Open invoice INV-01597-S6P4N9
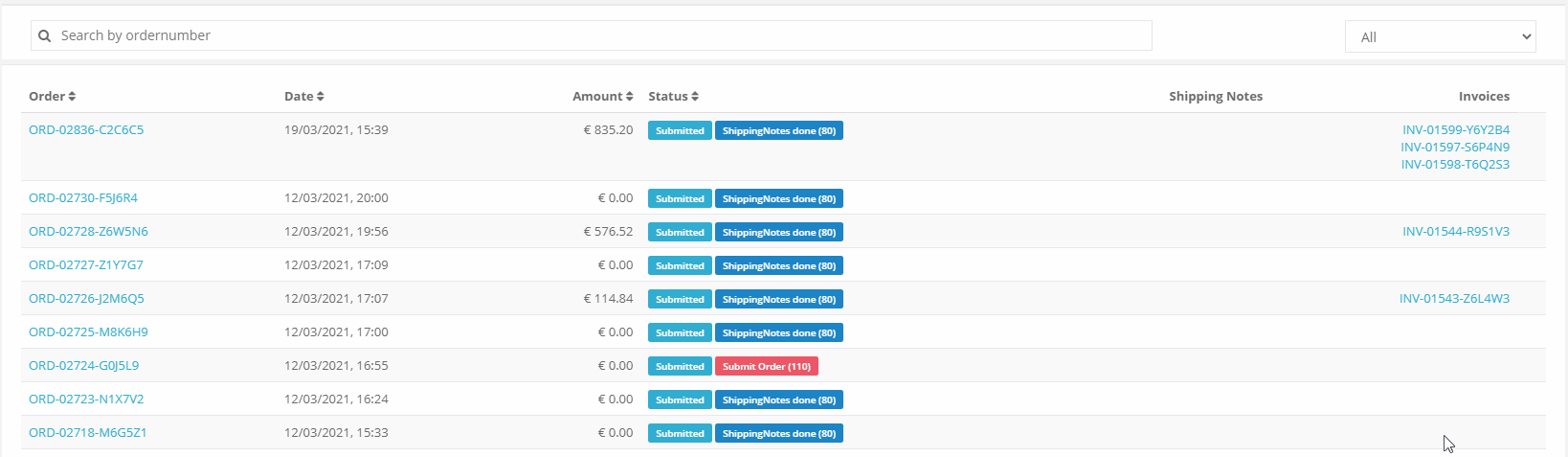The height and width of the screenshot is (457, 1568). tap(1455, 148)
